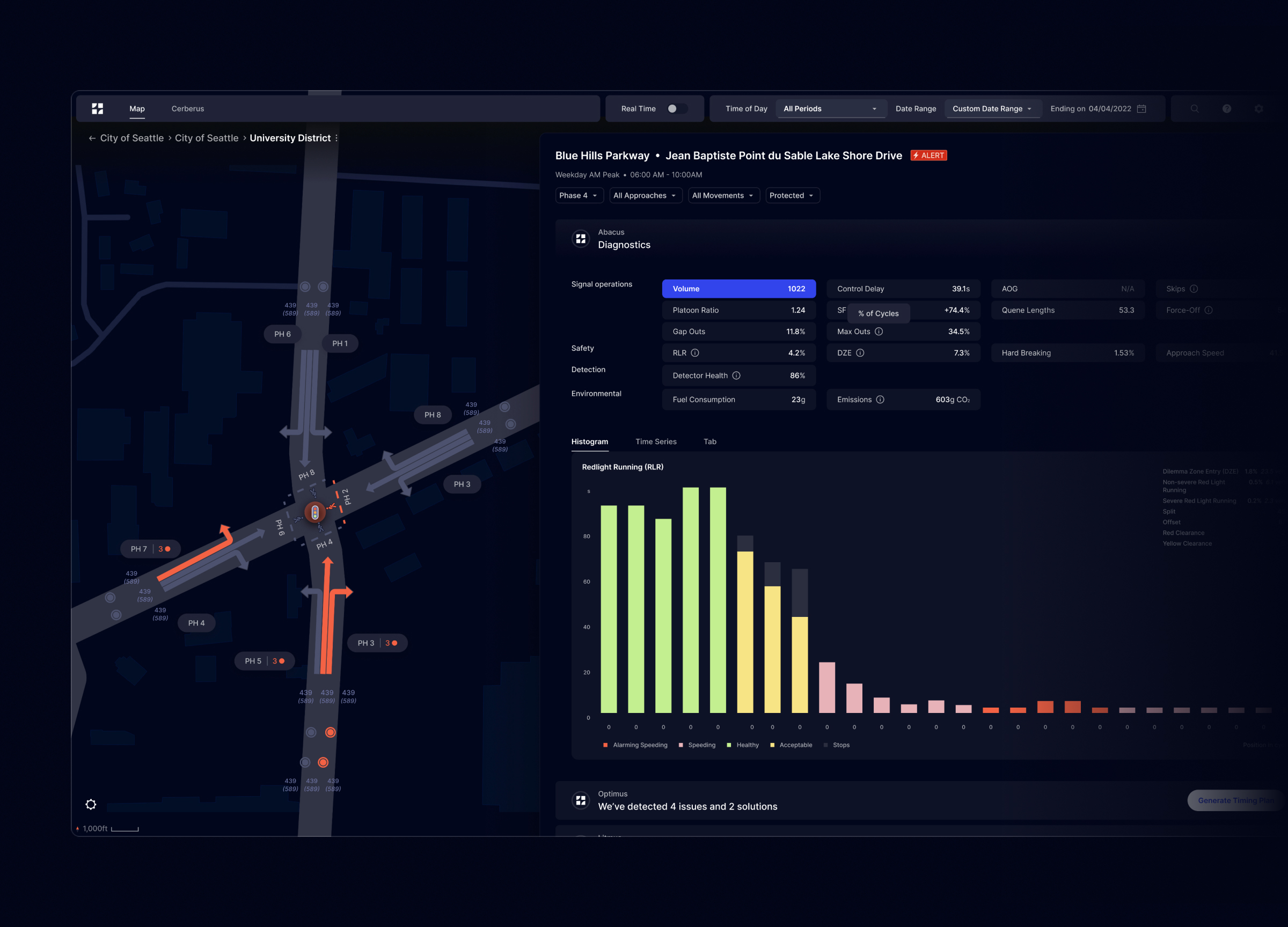Select the Control Delay metric tile
The image size is (1288, 927).
pos(903,289)
